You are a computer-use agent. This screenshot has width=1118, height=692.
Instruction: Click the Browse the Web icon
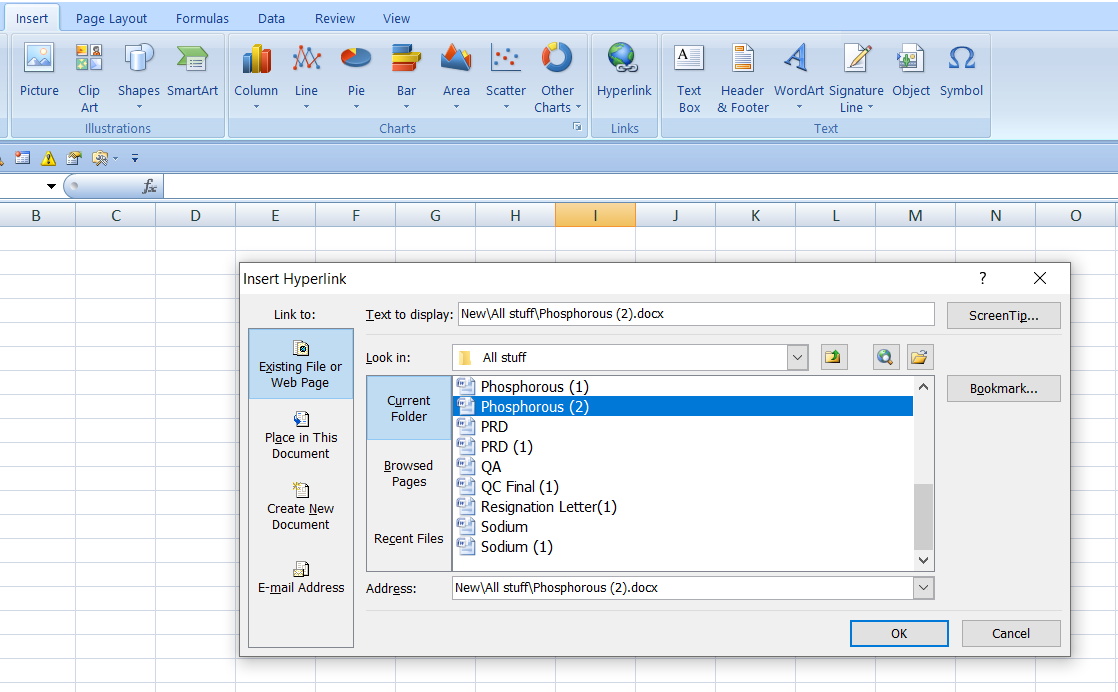click(885, 357)
